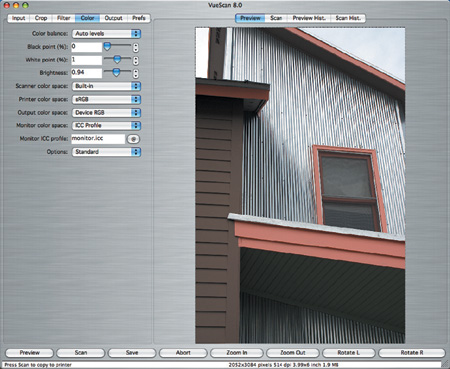
Task: Rotate the image right with Rotate R
Action: (x=412, y=353)
